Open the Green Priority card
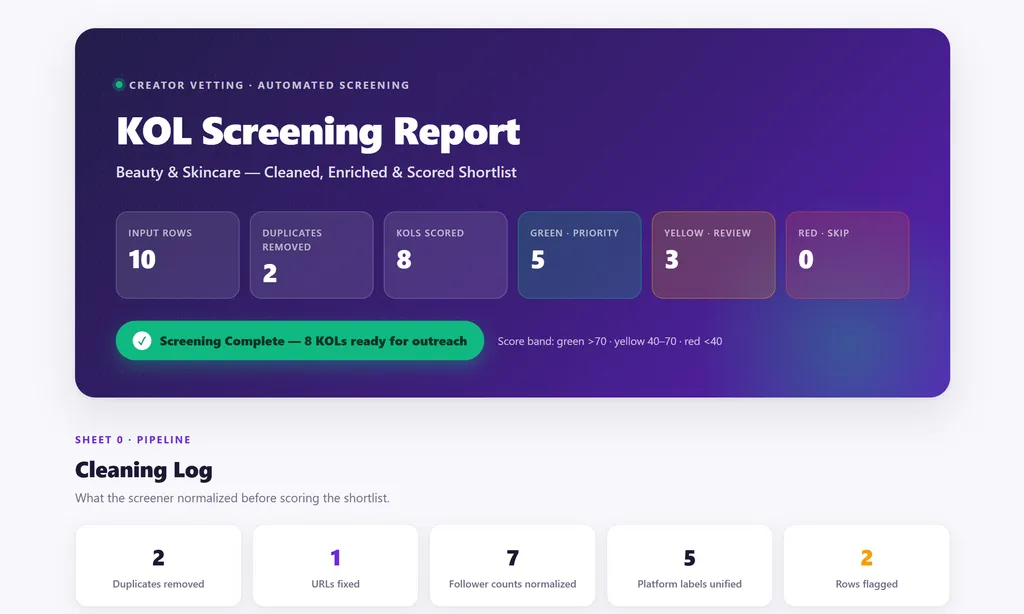 (x=579, y=255)
